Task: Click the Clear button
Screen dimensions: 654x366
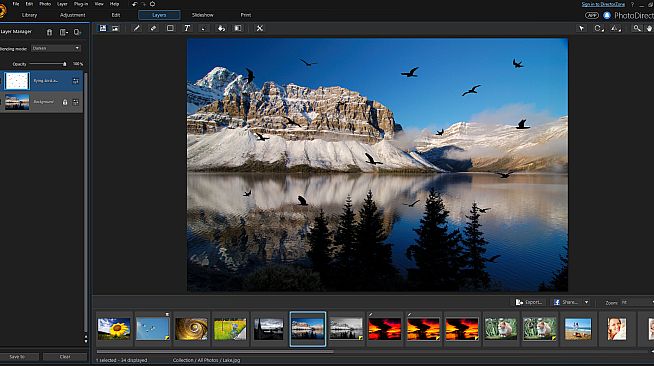Action: [65, 357]
